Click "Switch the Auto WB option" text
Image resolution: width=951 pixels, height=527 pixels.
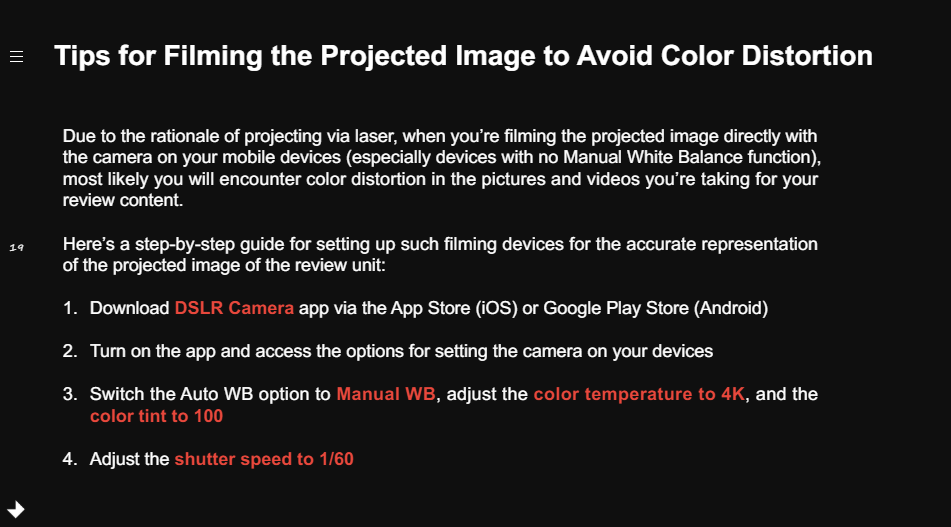(x=210, y=394)
